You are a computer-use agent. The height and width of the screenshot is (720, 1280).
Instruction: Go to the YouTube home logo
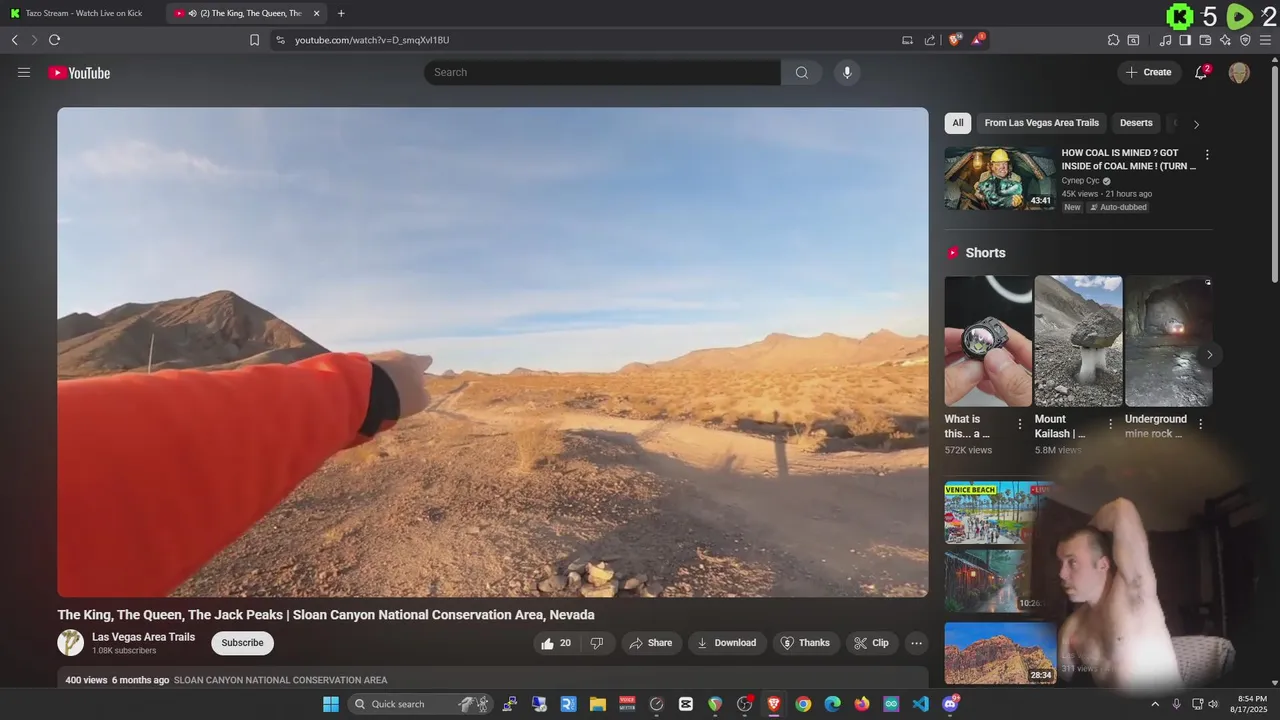coord(79,73)
